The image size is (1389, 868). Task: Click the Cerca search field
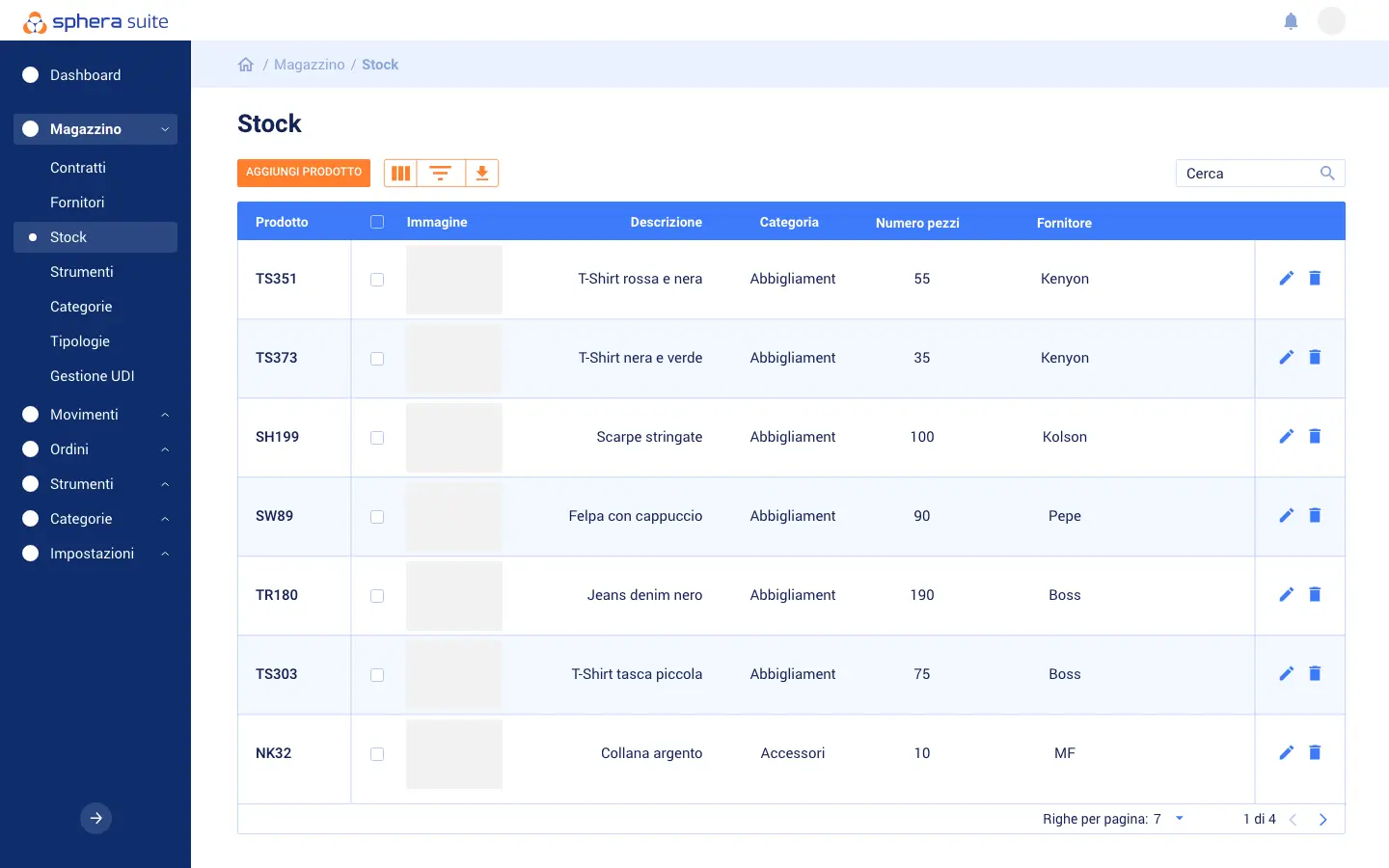coord(1260,174)
